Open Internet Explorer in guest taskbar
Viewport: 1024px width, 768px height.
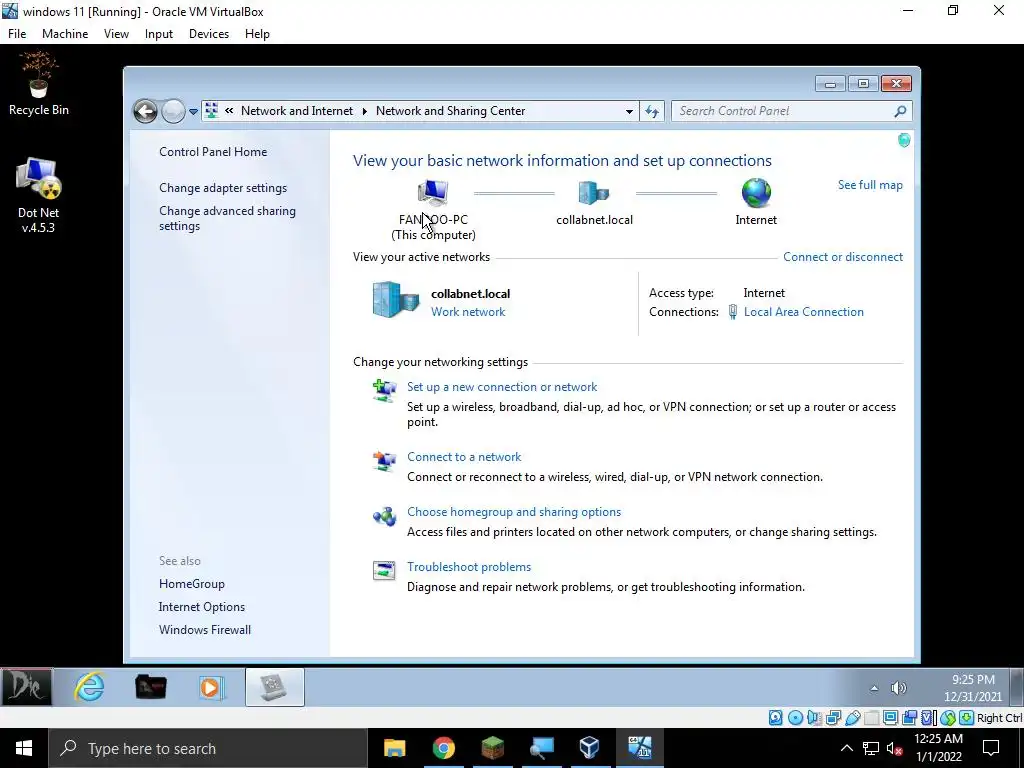click(x=89, y=687)
